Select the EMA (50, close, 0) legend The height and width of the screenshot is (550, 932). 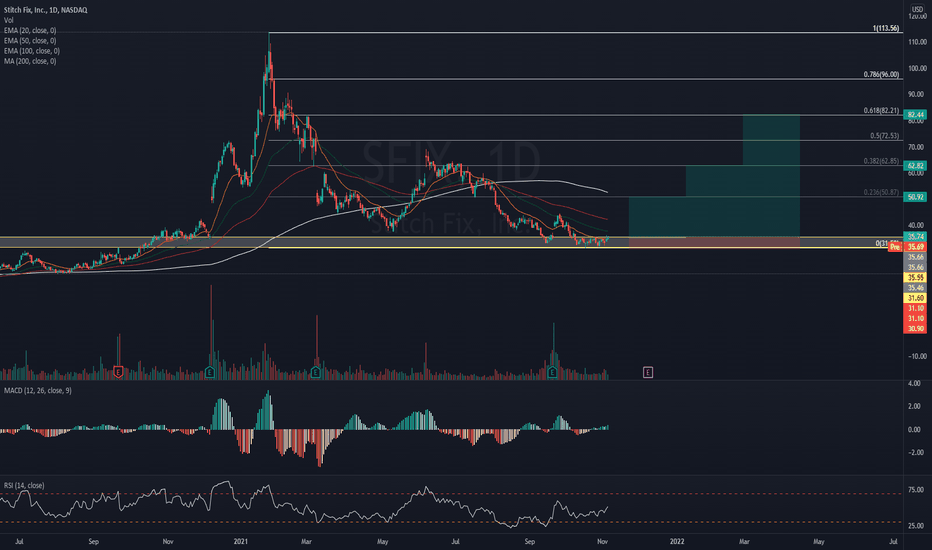pos(30,40)
